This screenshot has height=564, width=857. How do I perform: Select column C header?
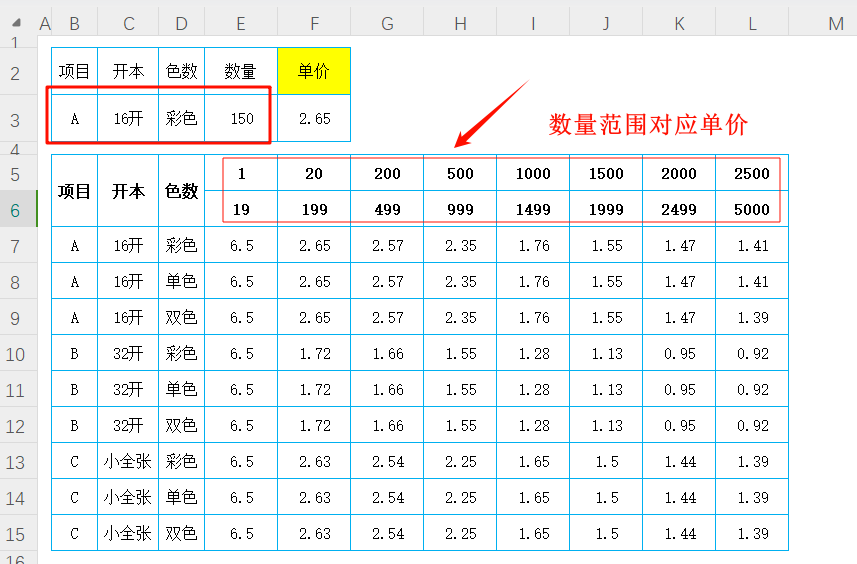click(128, 24)
